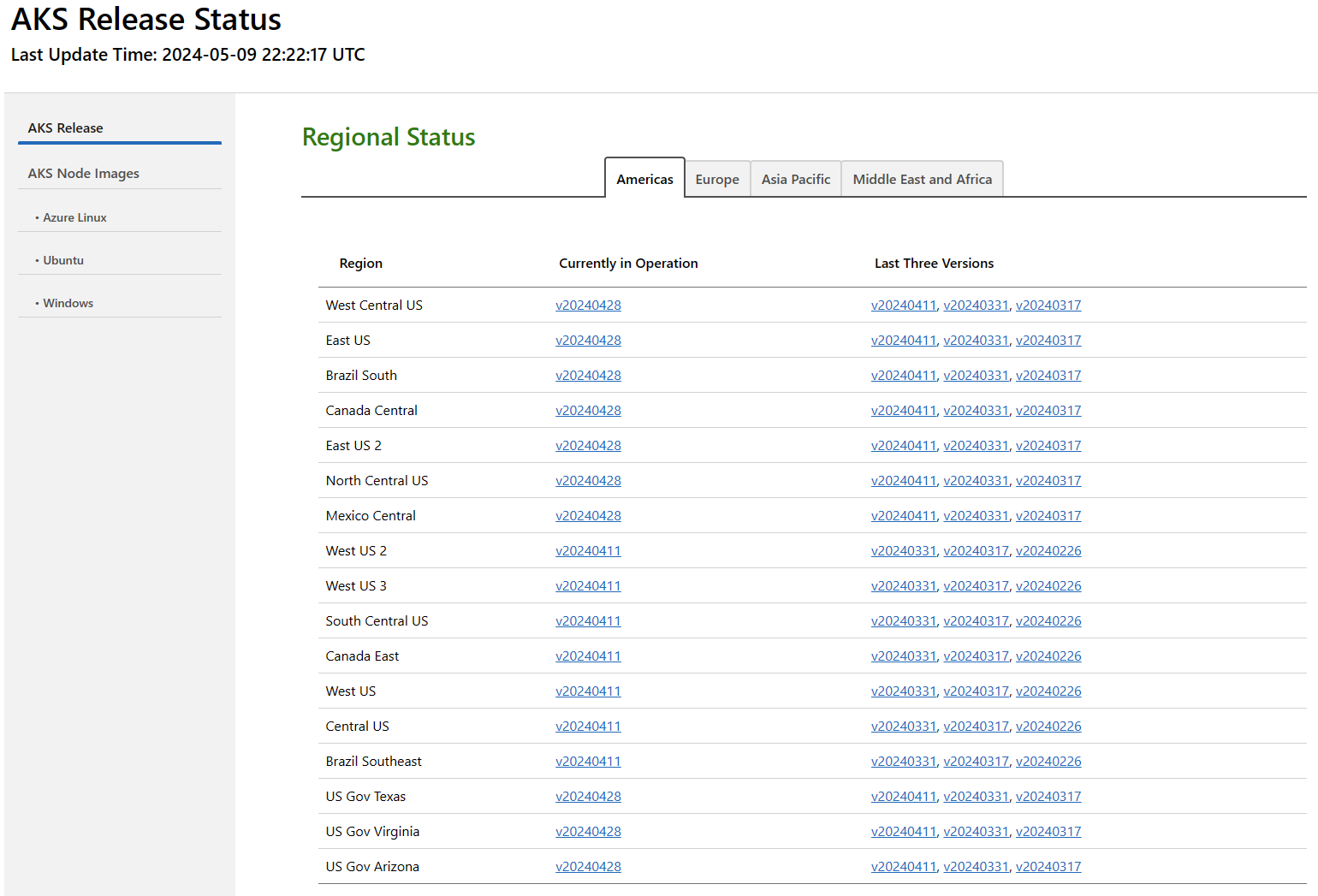Open the Windows node images entry
The height and width of the screenshot is (896, 1318).
68,302
